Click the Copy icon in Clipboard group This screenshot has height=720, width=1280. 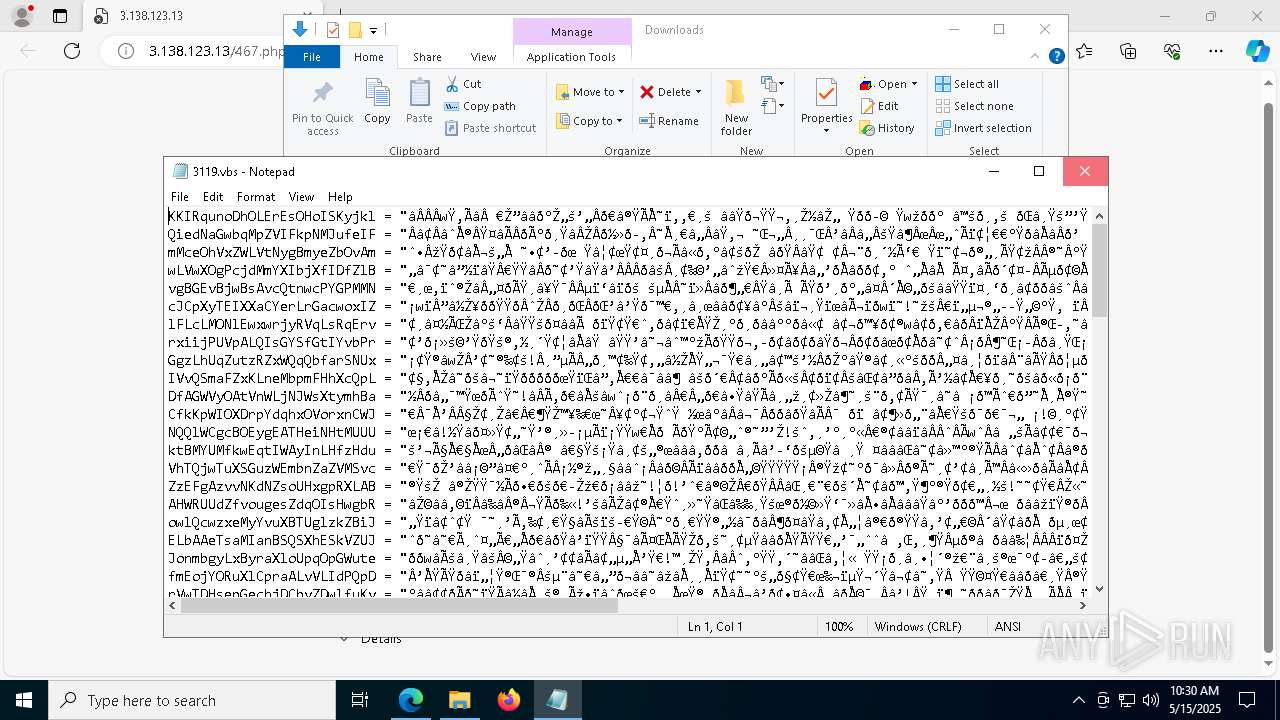[x=377, y=101]
